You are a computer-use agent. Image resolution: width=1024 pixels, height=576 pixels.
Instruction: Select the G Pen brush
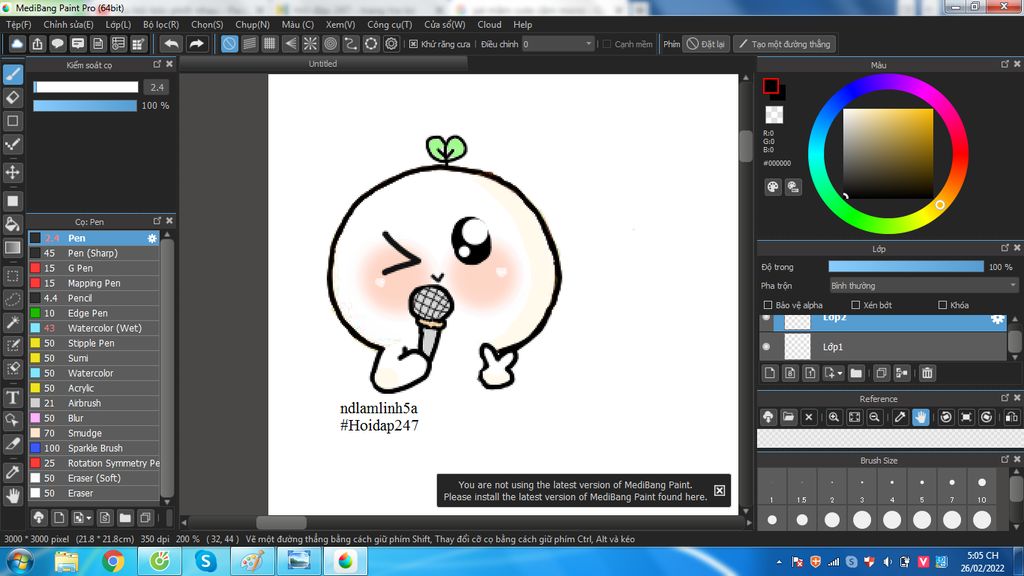94,268
